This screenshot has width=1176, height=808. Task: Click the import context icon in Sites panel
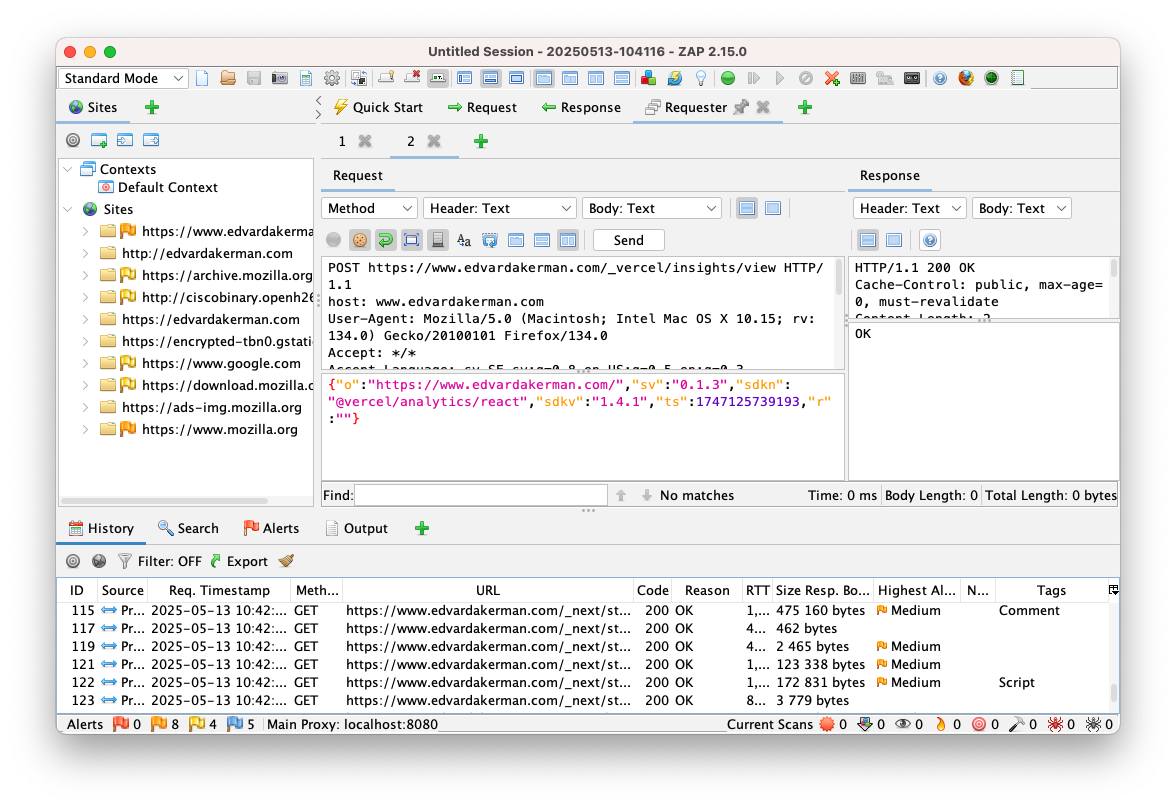point(124,140)
